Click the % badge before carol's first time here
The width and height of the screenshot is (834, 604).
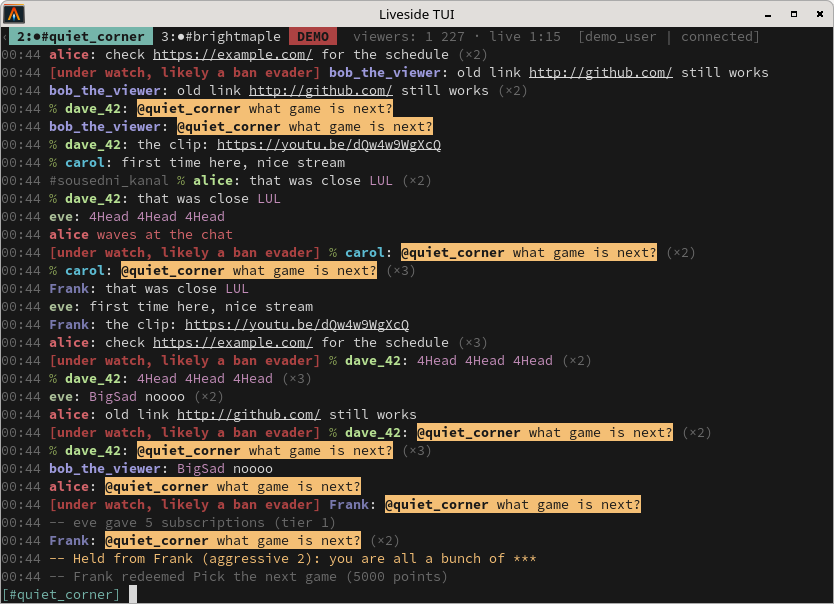[53, 163]
